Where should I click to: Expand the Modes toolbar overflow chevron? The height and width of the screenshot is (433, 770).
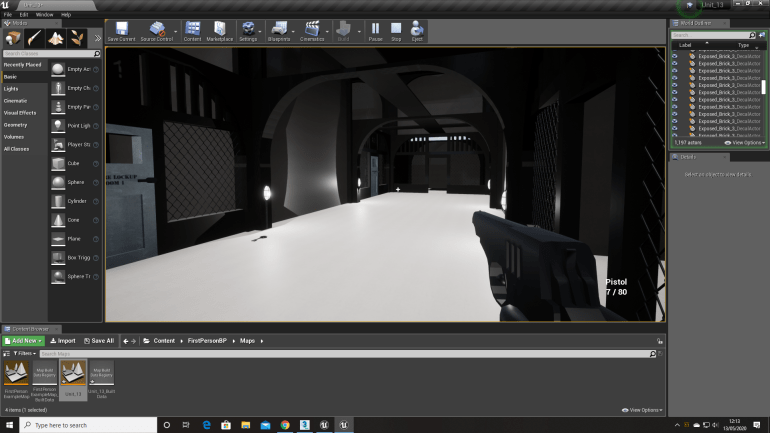tap(97, 38)
